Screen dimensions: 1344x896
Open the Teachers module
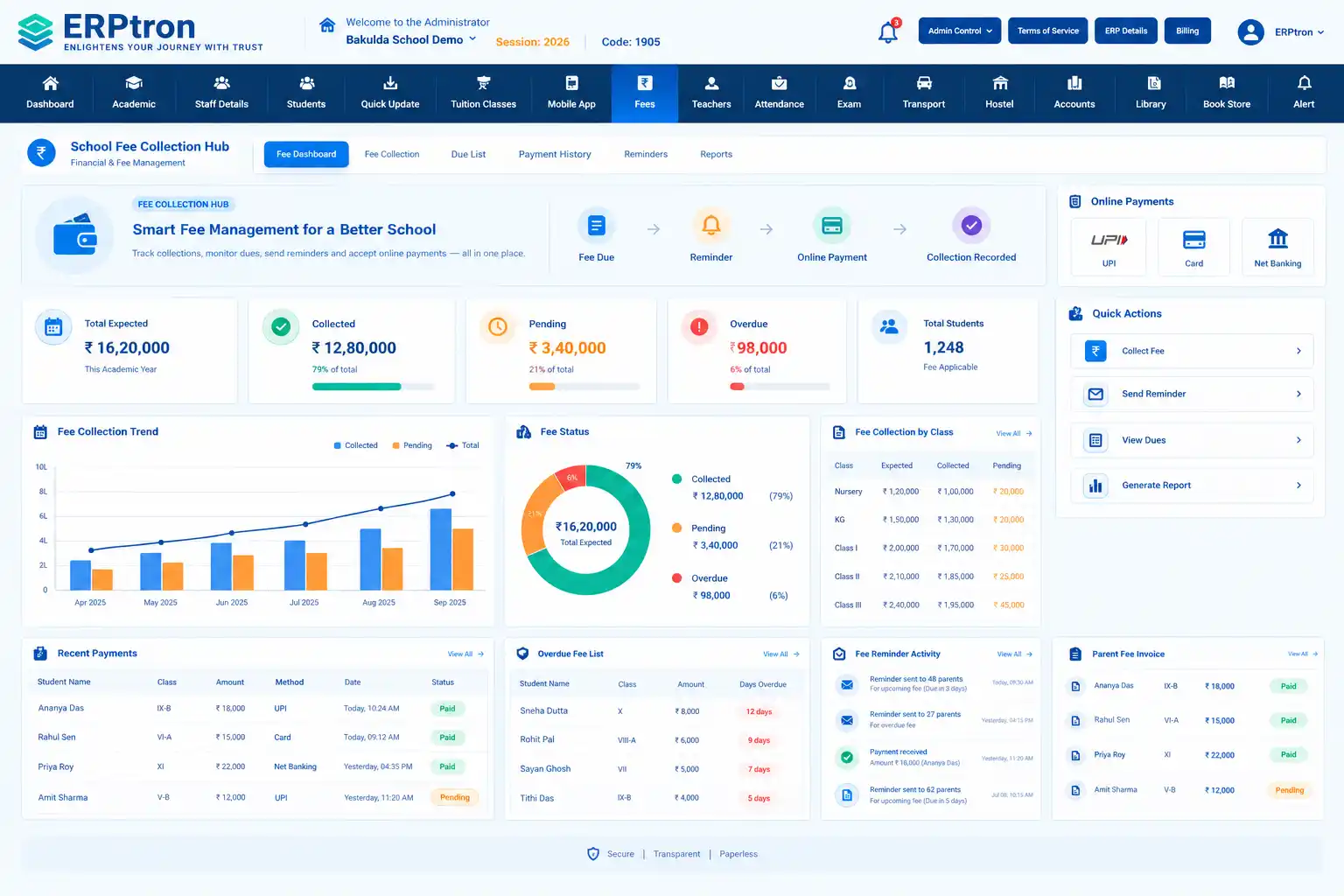point(711,93)
